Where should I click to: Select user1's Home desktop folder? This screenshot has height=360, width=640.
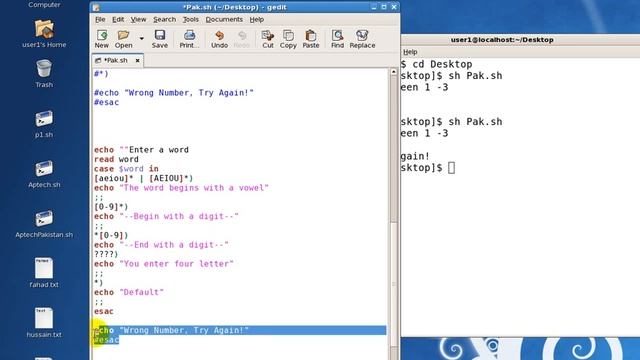point(44,34)
